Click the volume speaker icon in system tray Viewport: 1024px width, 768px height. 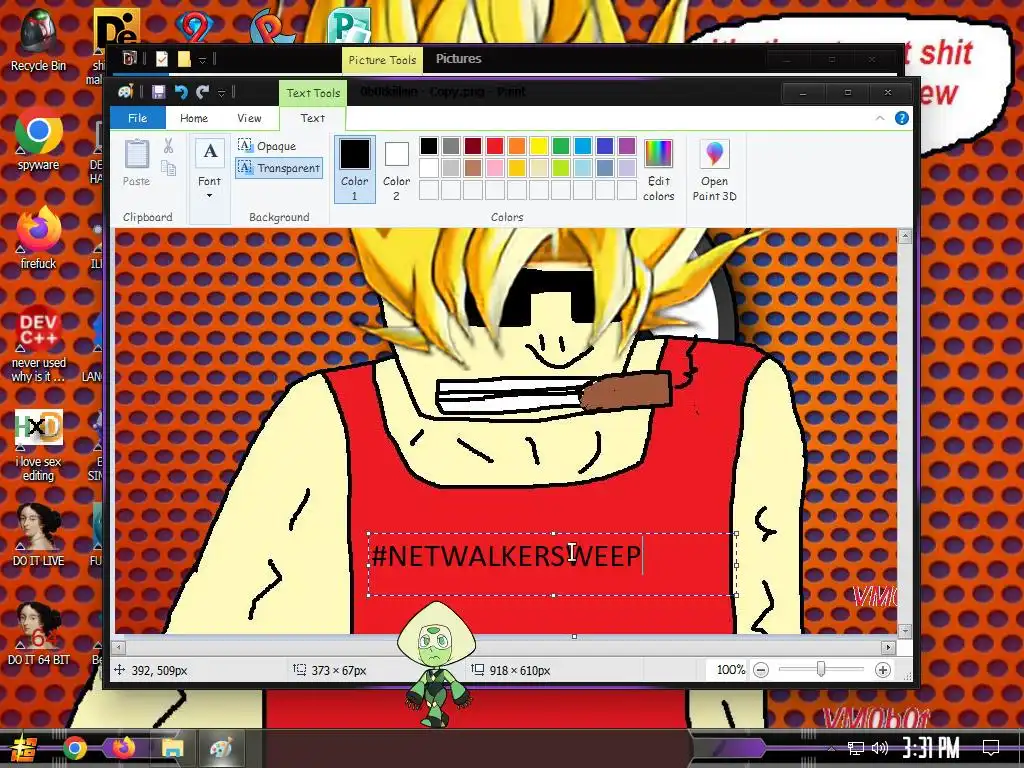pyautogui.click(x=880, y=748)
